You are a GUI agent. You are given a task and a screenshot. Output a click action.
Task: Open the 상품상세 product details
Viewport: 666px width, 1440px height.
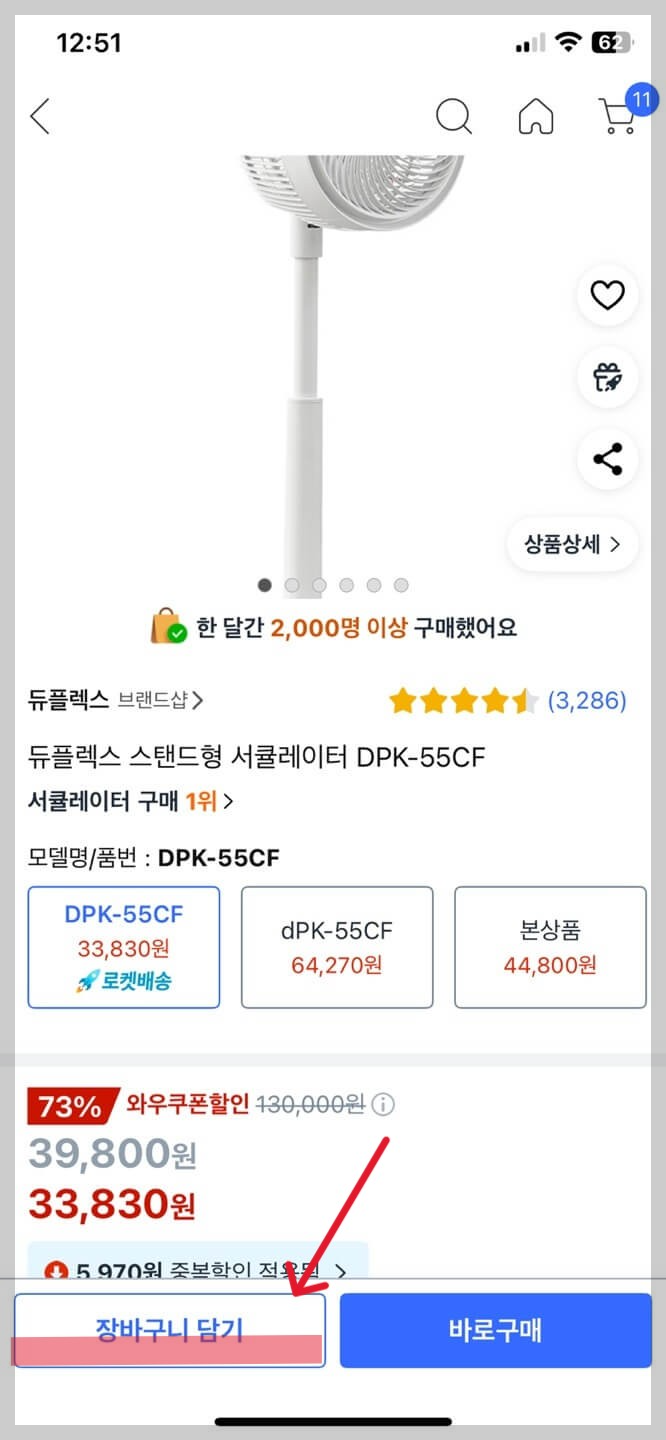click(x=572, y=543)
